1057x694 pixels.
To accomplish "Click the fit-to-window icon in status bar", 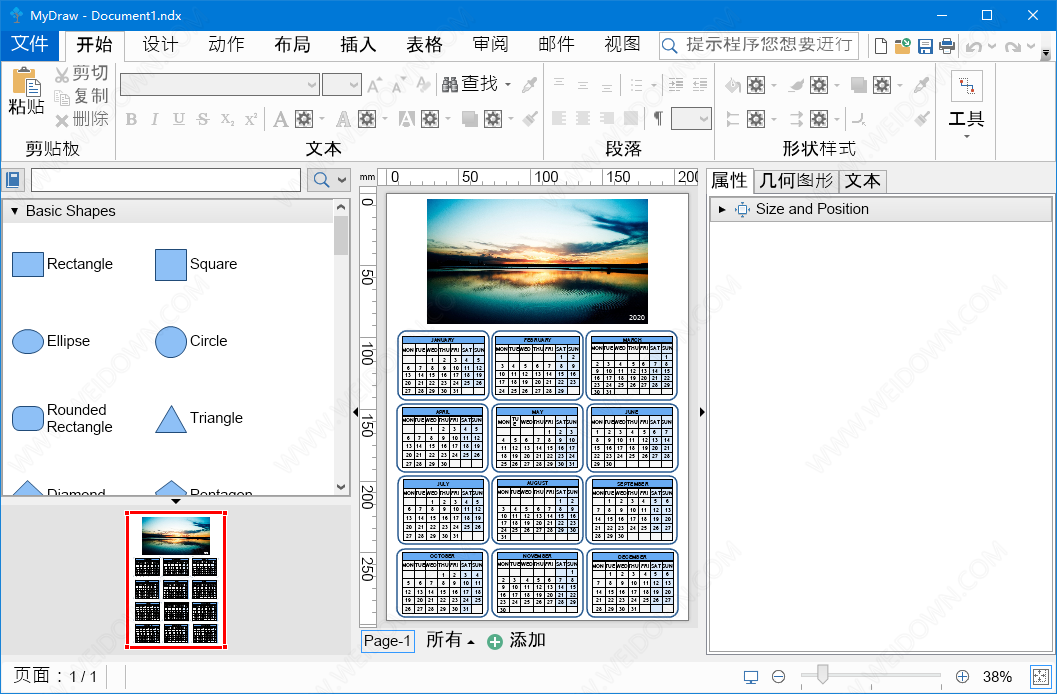I will click(1041, 676).
